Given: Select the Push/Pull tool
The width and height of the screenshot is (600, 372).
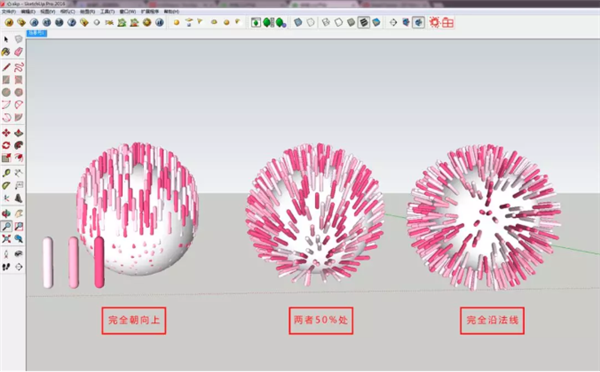Looking at the screenshot, I should click(19, 133).
